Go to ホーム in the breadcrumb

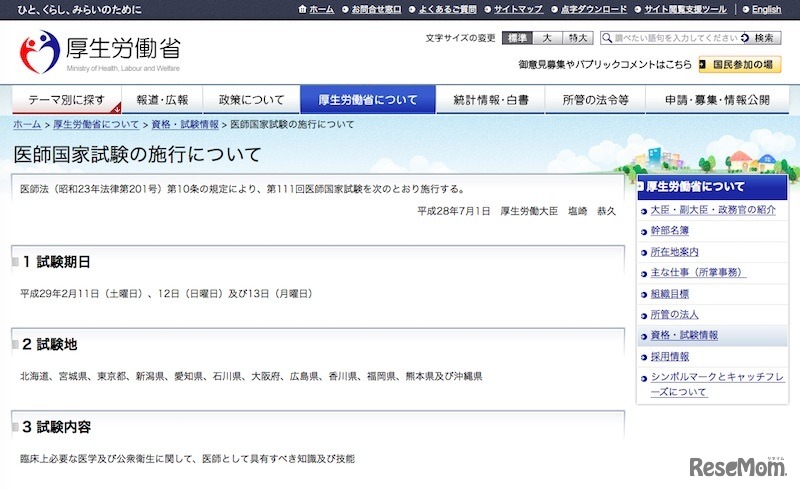tap(27, 125)
